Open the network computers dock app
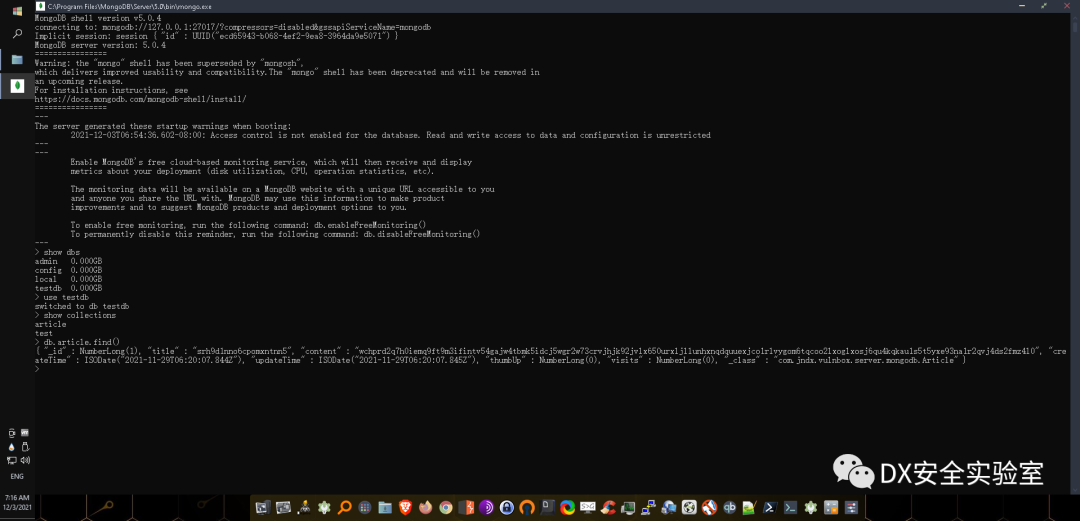 [648, 508]
